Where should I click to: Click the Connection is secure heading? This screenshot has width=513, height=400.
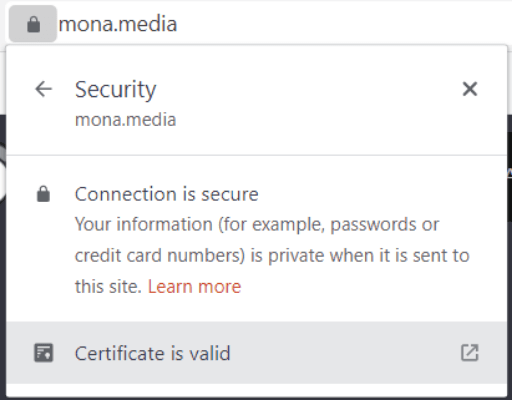point(166,194)
